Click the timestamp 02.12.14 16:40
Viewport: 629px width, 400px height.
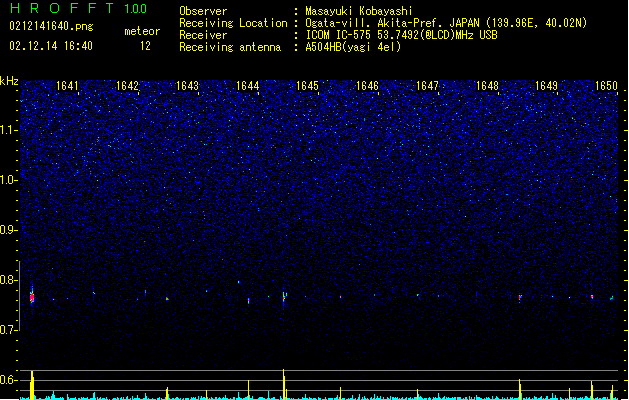point(51,46)
